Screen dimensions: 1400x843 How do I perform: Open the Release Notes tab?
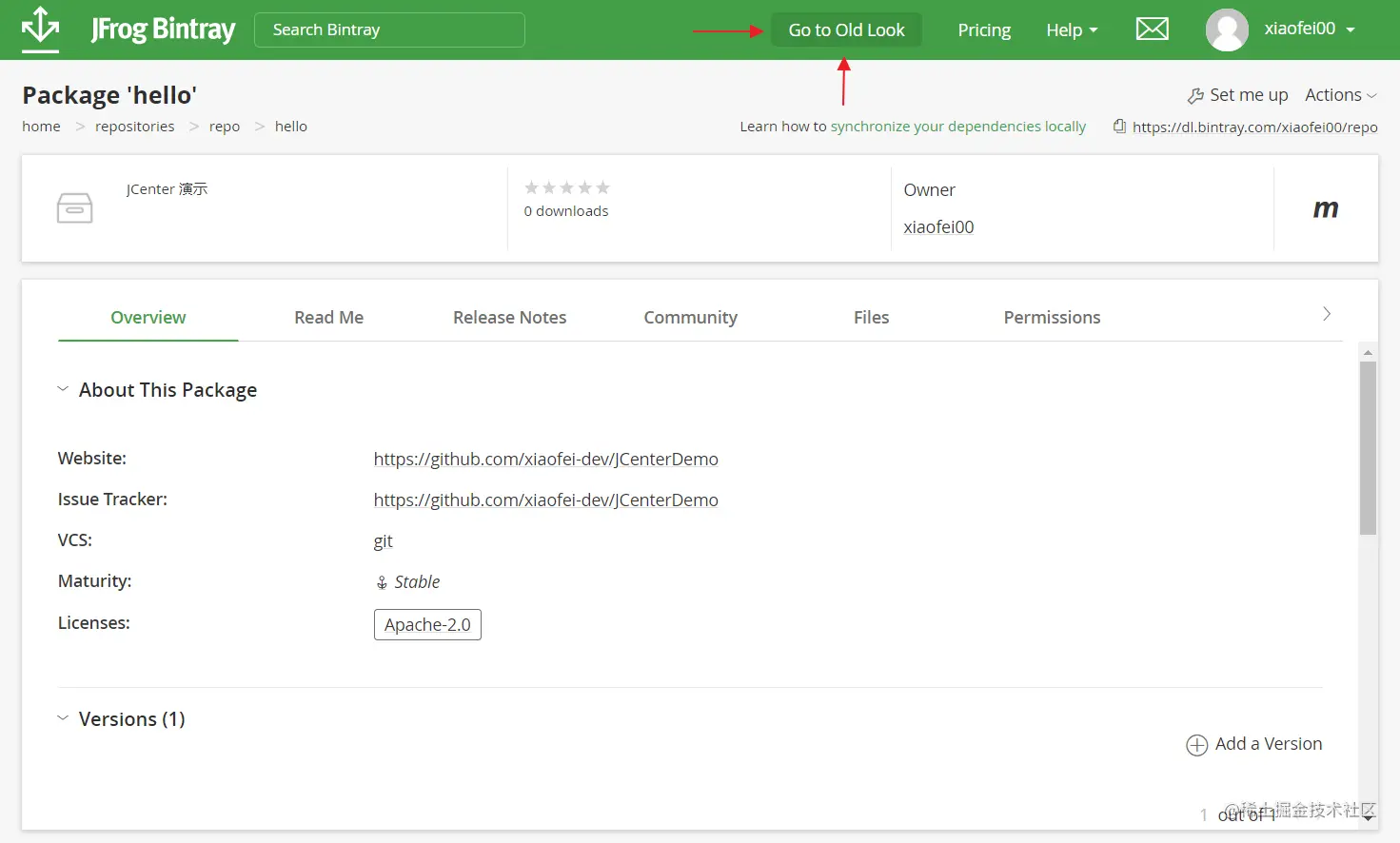[x=509, y=317]
